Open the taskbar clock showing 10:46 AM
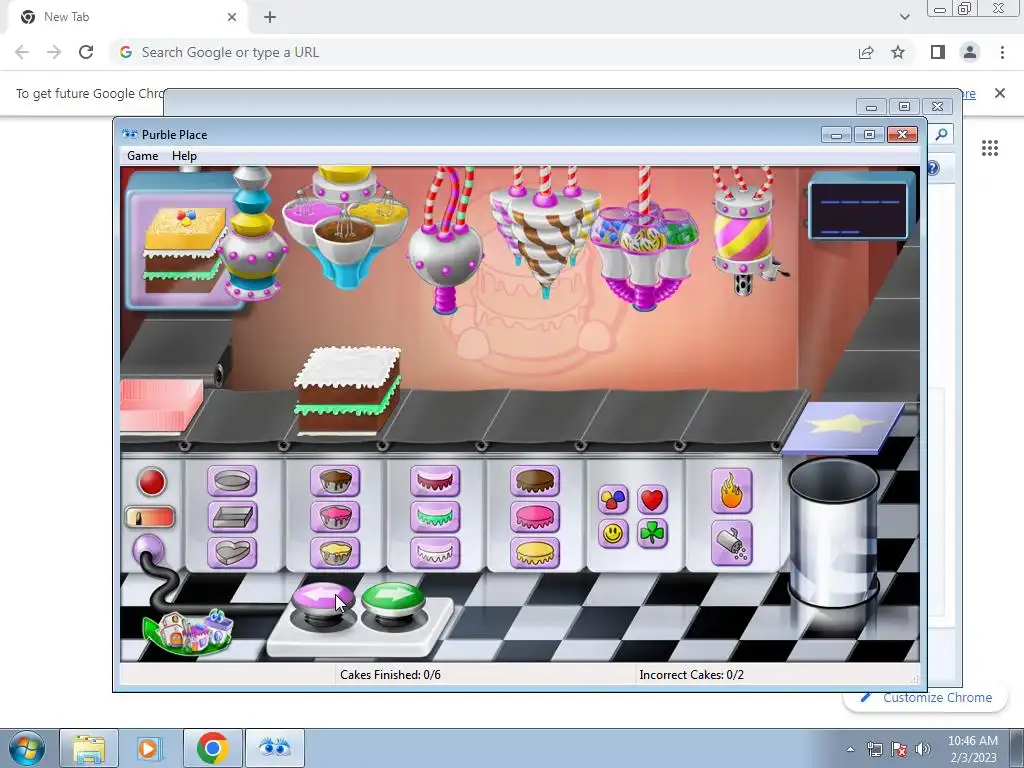This screenshot has width=1024, height=768. point(972,748)
